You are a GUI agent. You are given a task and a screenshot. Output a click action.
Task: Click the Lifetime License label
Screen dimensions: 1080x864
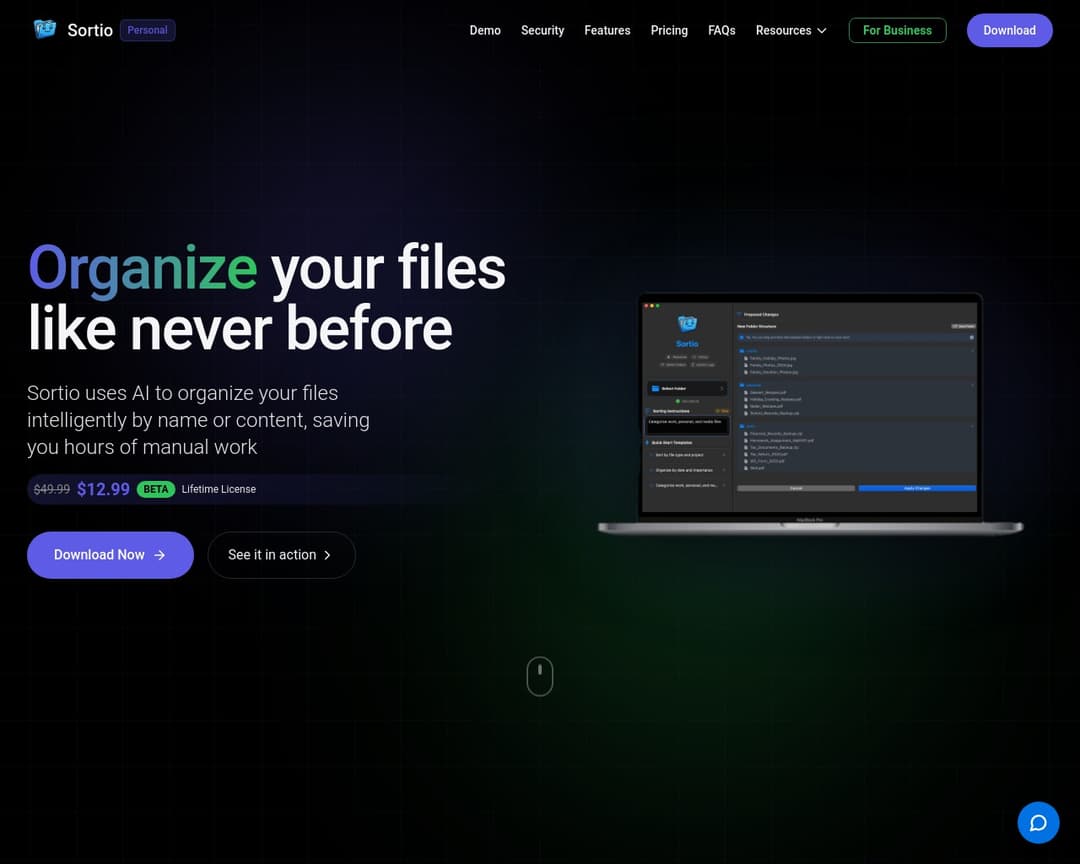(x=218, y=489)
